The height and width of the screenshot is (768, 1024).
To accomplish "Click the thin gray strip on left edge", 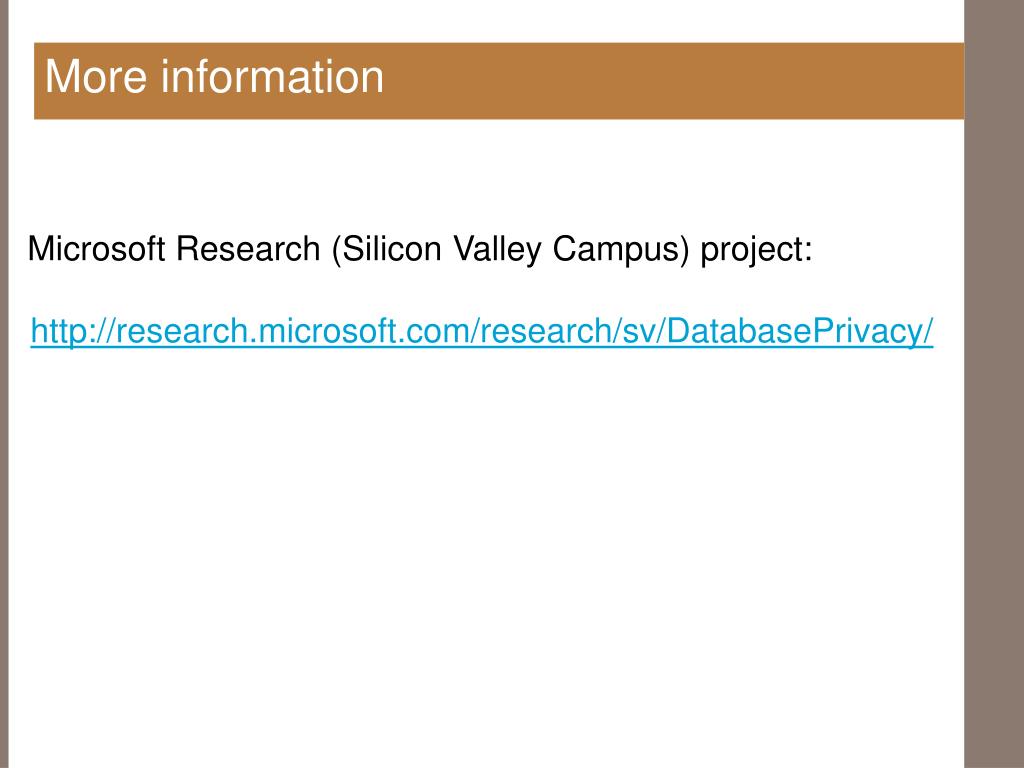I will pyautogui.click(x=4, y=384).
